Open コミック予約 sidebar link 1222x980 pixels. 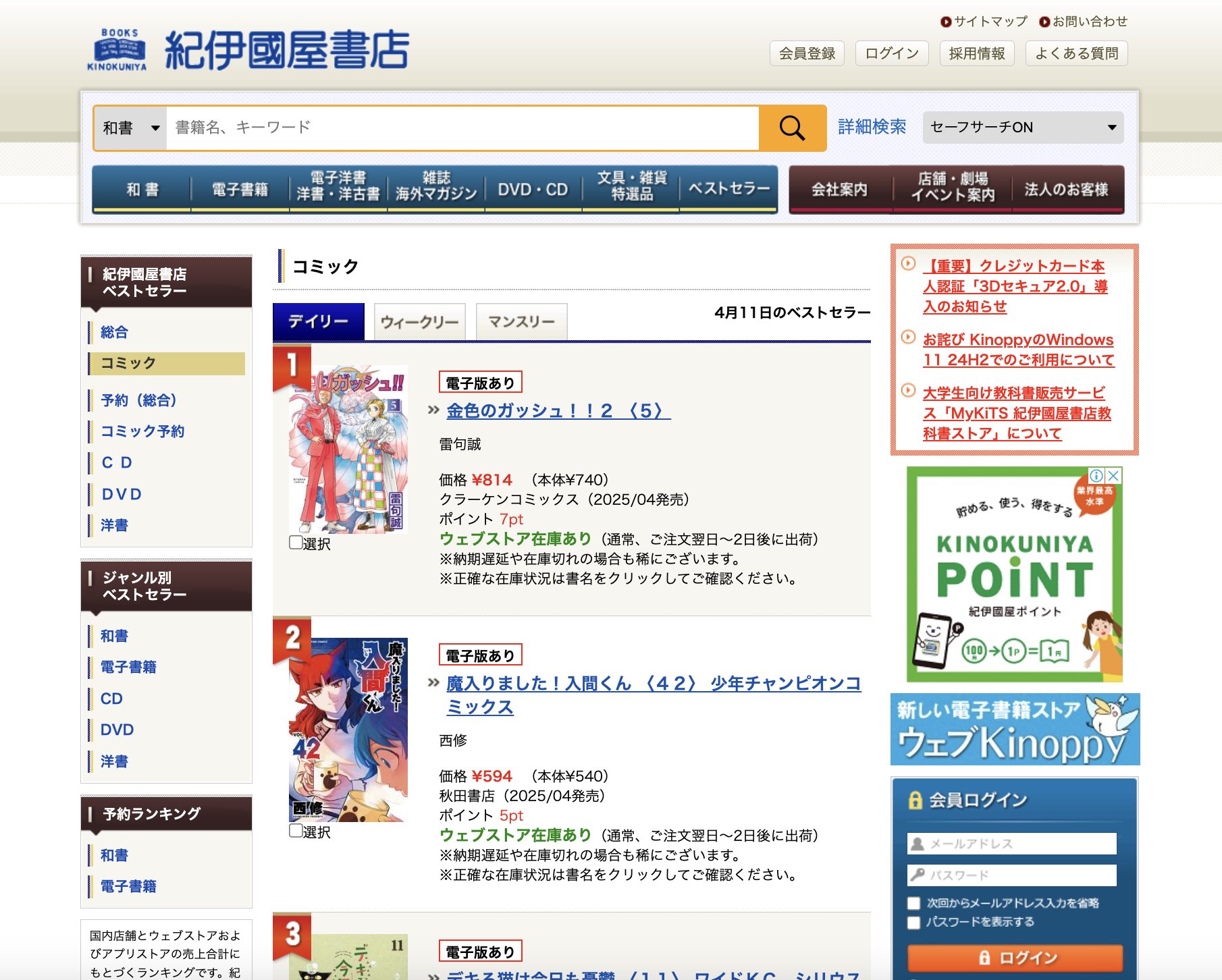[x=142, y=431]
